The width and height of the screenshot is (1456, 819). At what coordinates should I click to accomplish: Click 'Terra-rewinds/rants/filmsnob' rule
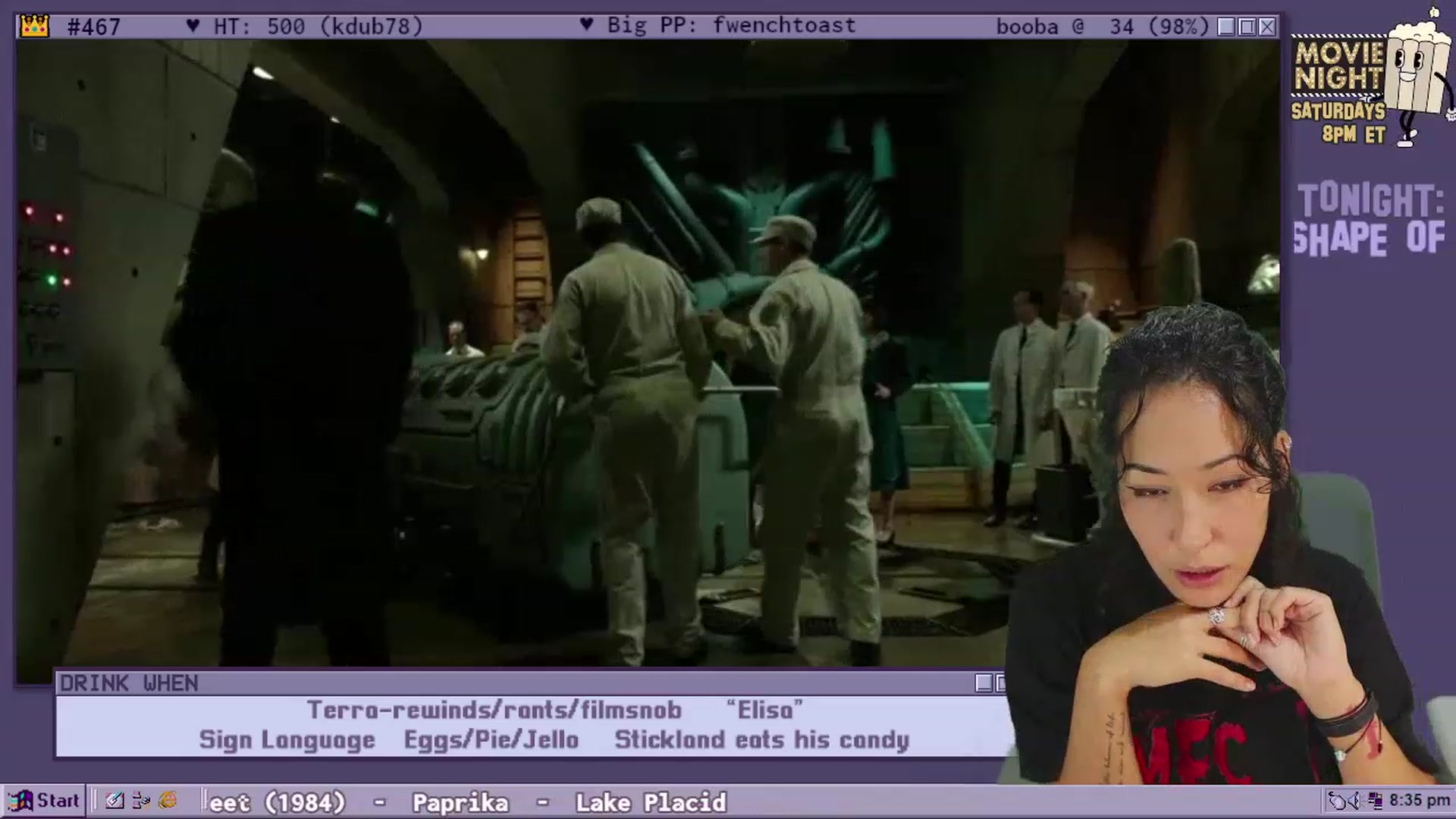(494, 710)
